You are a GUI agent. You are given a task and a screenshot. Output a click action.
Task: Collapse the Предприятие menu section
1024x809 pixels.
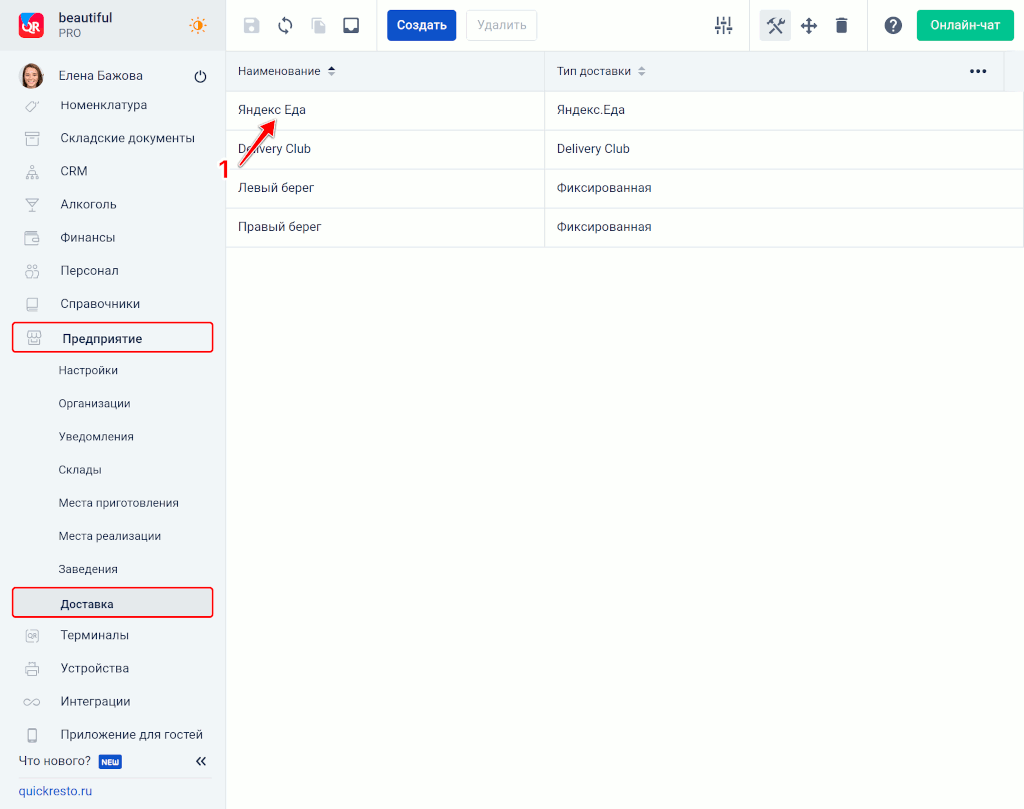[x=112, y=338]
